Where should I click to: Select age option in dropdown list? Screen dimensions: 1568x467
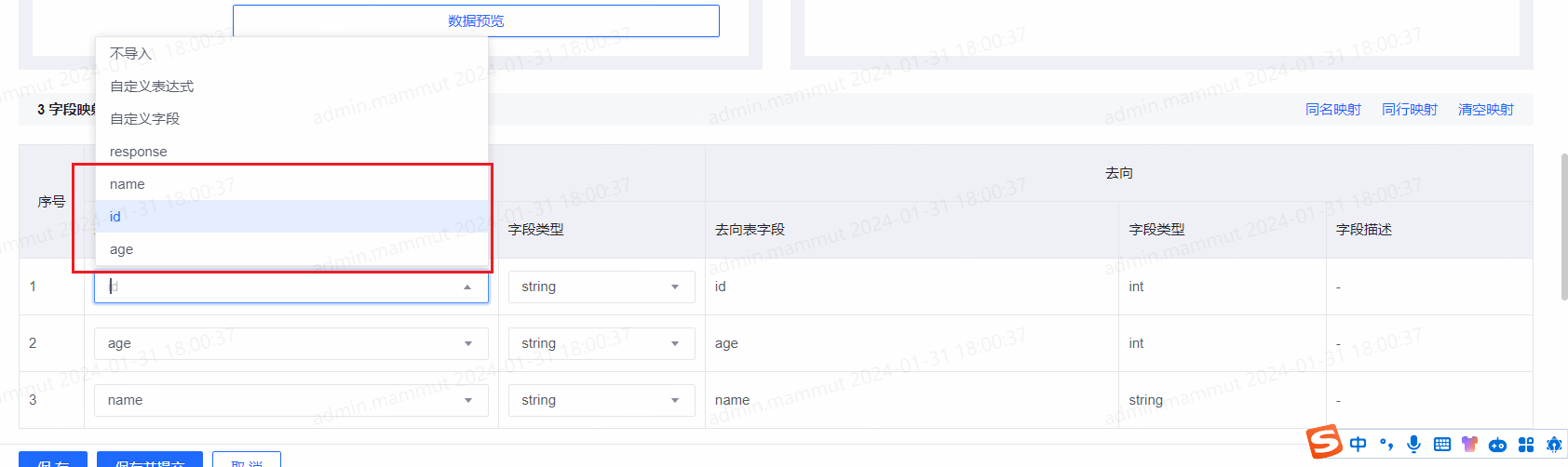[291, 249]
